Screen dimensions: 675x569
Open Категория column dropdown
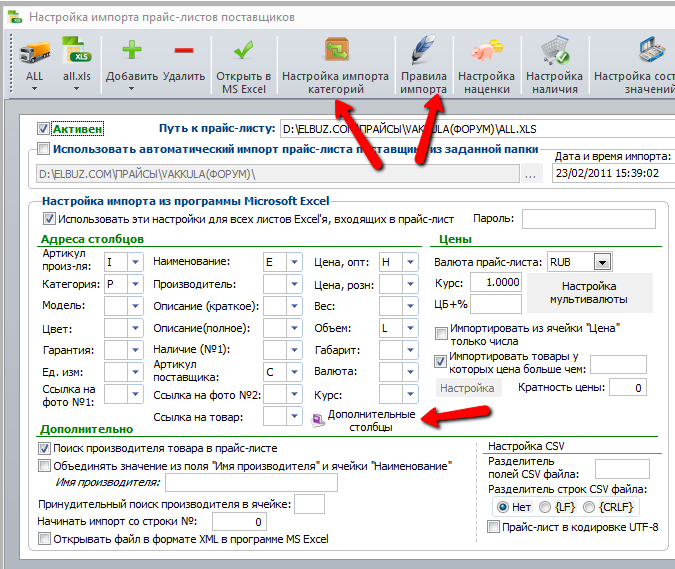pos(135,284)
